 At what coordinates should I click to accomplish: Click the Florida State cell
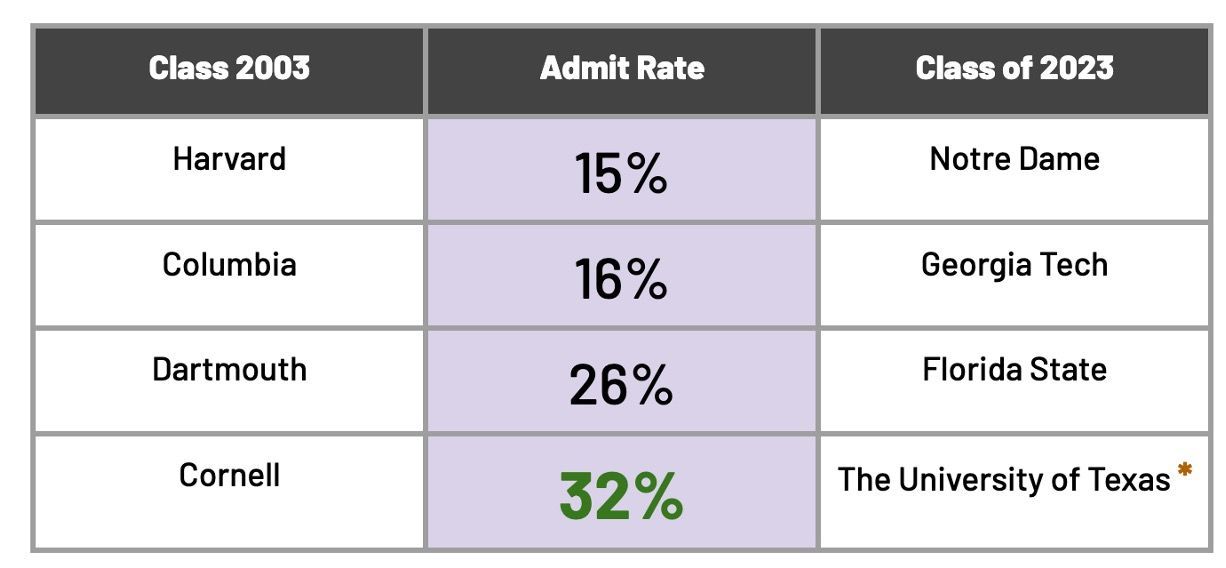point(1014,380)
